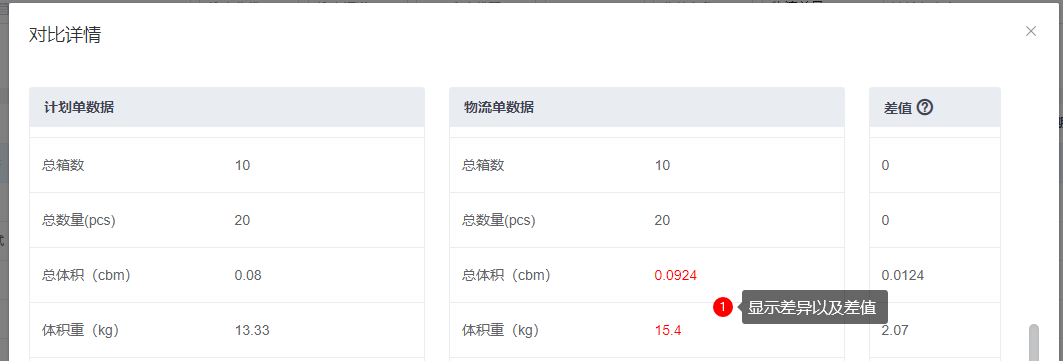Click the red number 1 annotation badge
The image size is (1063, 361).
tap(723, 307)
